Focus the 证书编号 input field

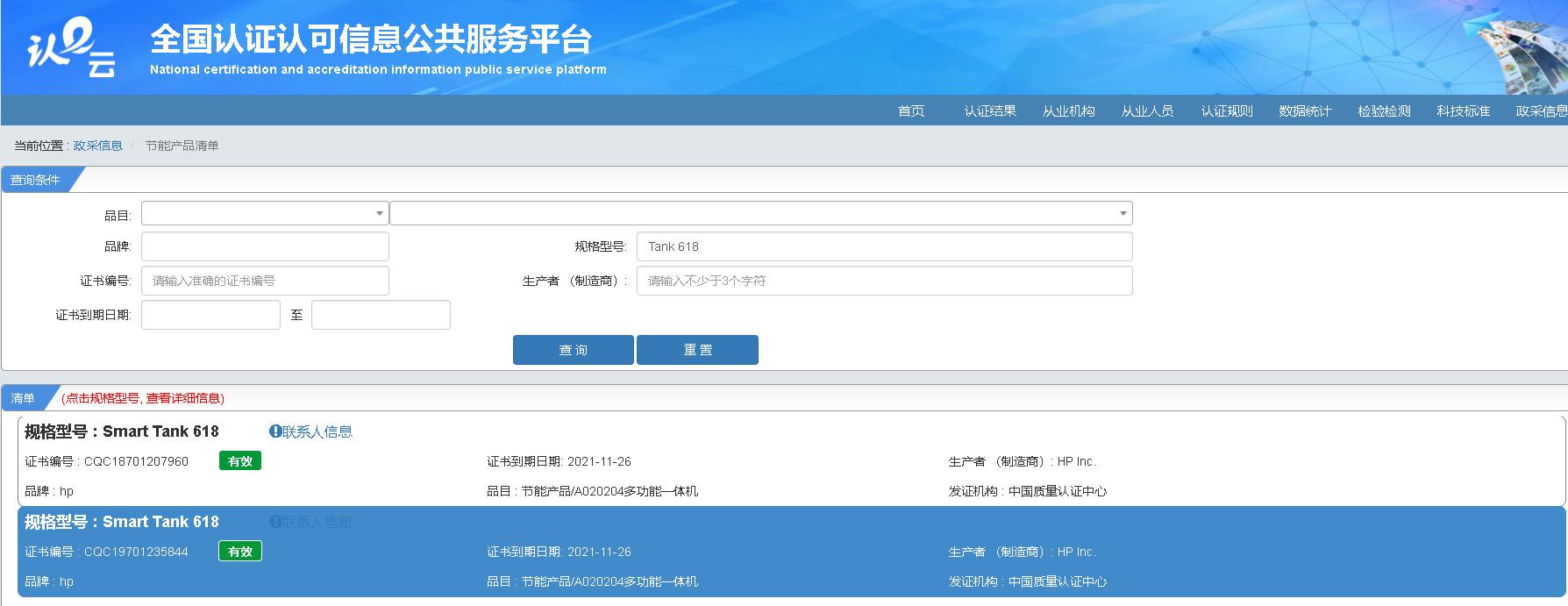coord(265,281)
